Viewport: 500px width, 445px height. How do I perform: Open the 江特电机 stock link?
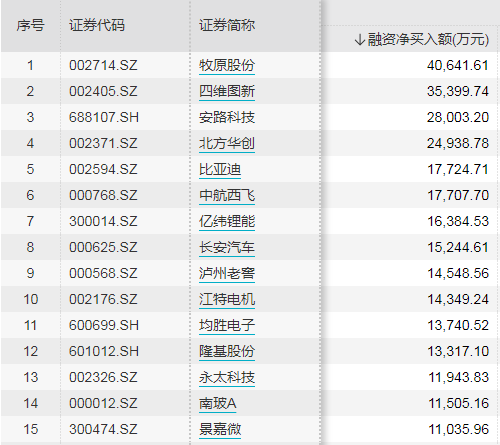pos(227,299)
